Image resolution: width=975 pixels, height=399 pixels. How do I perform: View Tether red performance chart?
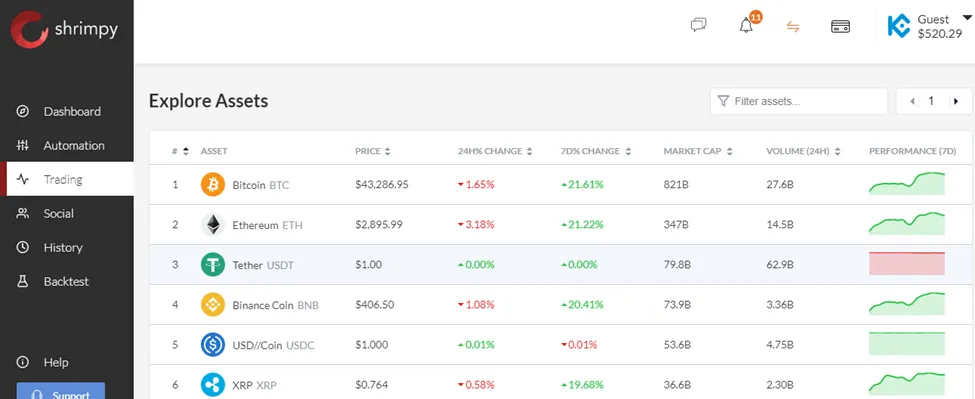pyautogui.click(x=907, y=264)
